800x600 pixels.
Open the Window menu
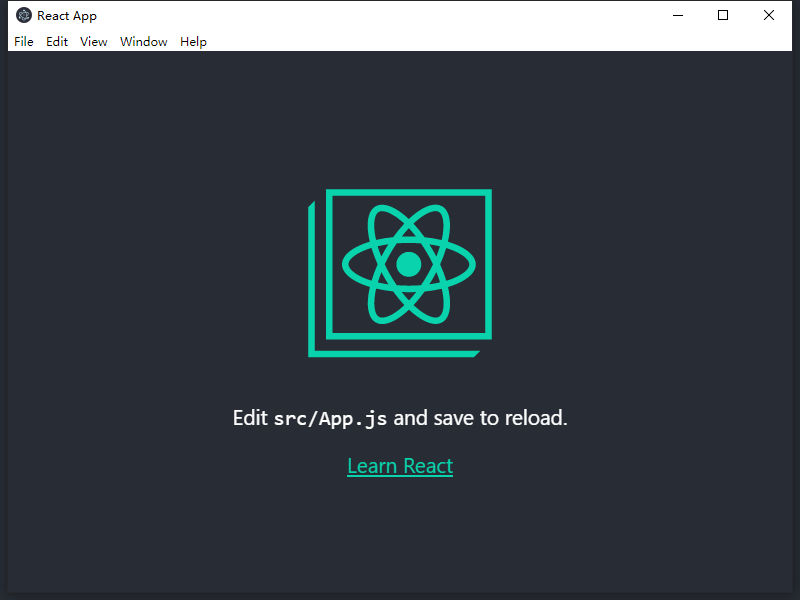(x=143, y=42)
